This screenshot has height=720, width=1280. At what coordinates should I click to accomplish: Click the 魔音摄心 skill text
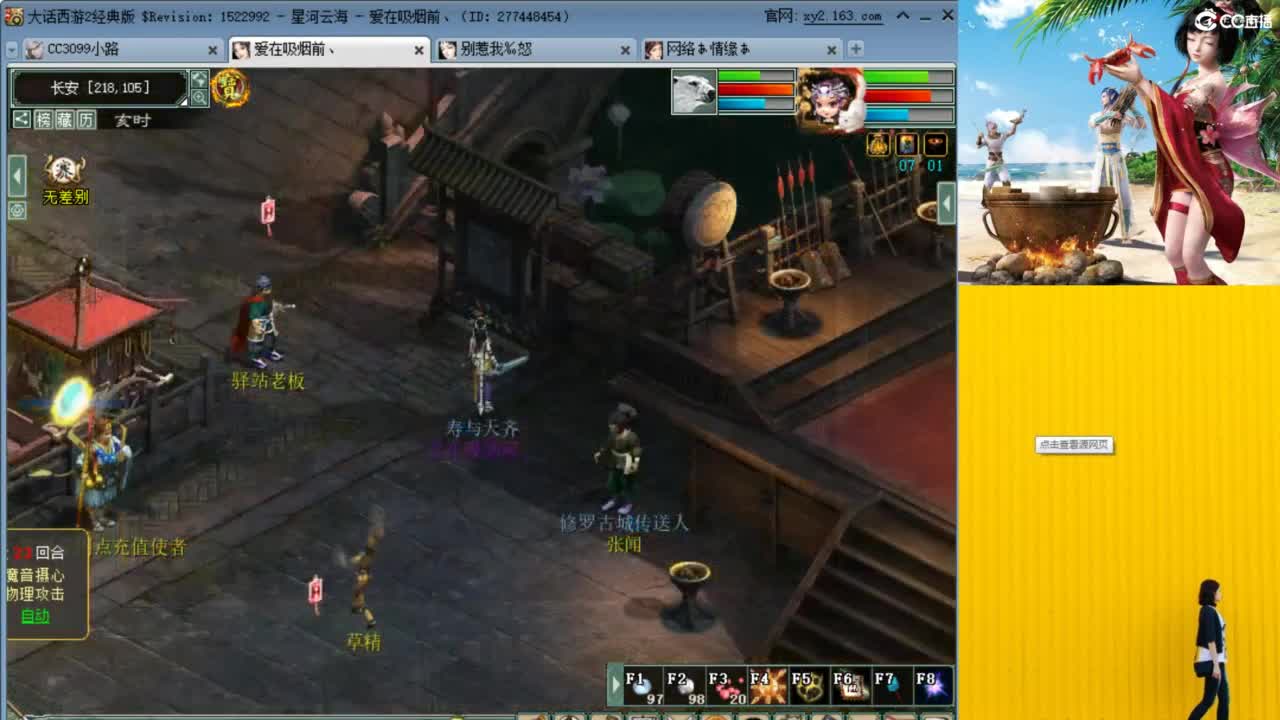(35, 574)
